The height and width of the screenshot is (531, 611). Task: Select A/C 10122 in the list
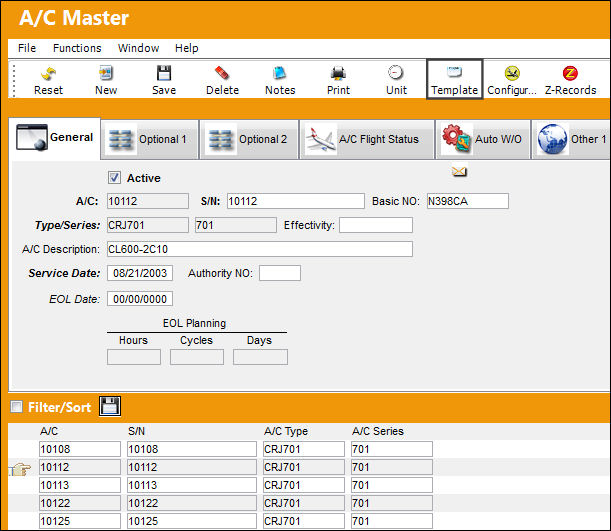point(80,503)
